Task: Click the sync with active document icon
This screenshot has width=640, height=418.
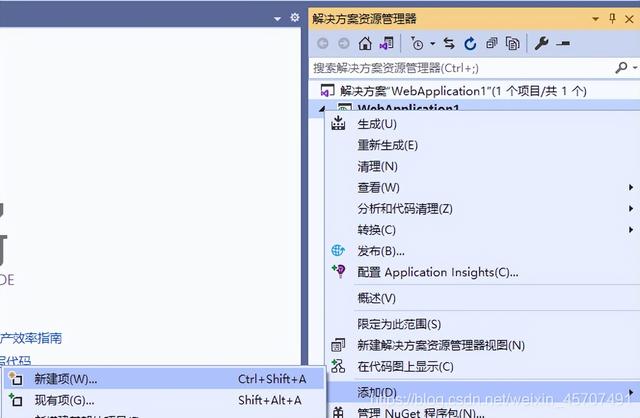Action: click(x=449, y=43)
